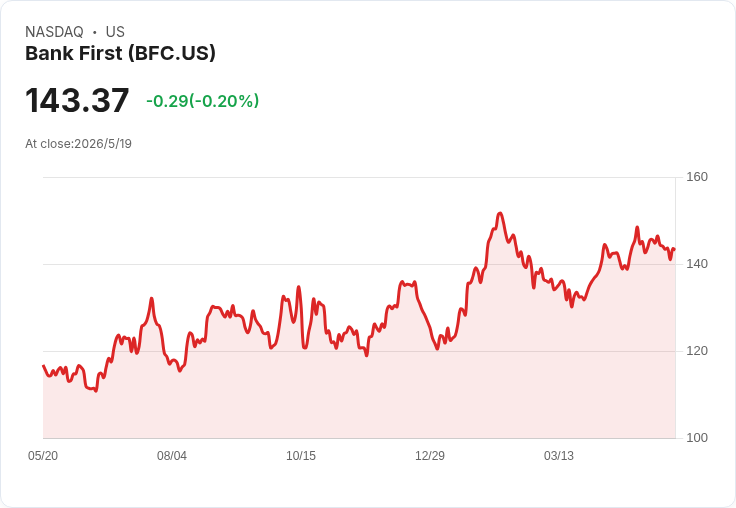Screen dimensions: 736x508
Task: Click the 120 y-axis label
Action: tap(697, 351)
